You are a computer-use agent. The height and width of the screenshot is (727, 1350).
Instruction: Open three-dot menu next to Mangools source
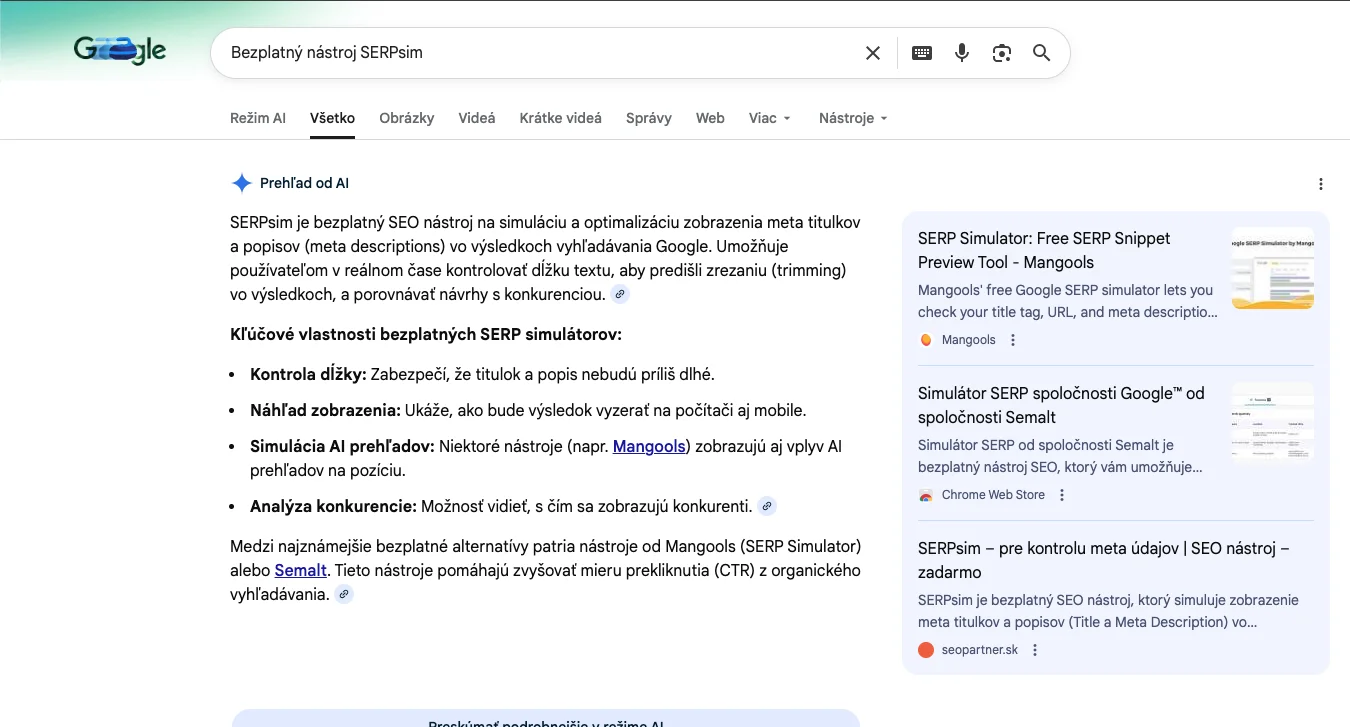1013,340
